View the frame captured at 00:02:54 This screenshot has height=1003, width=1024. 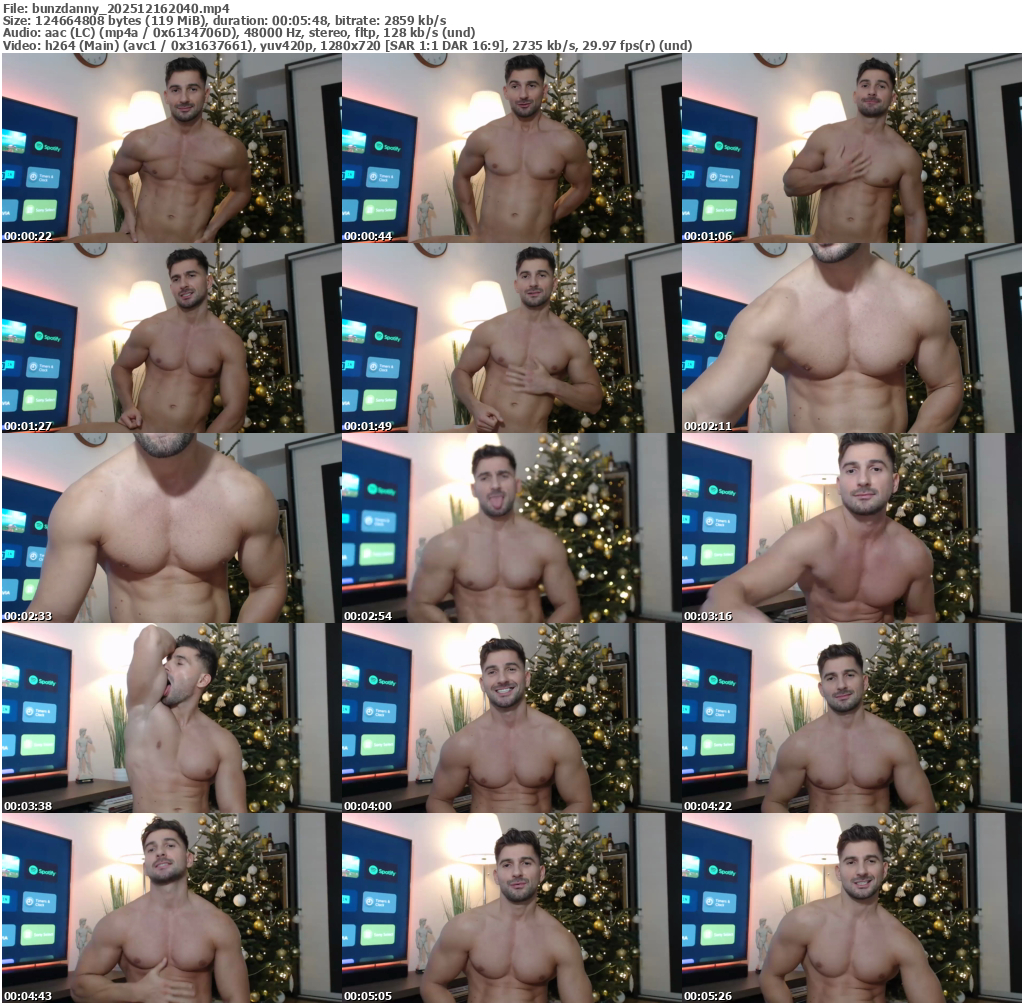tap(511, 528)
